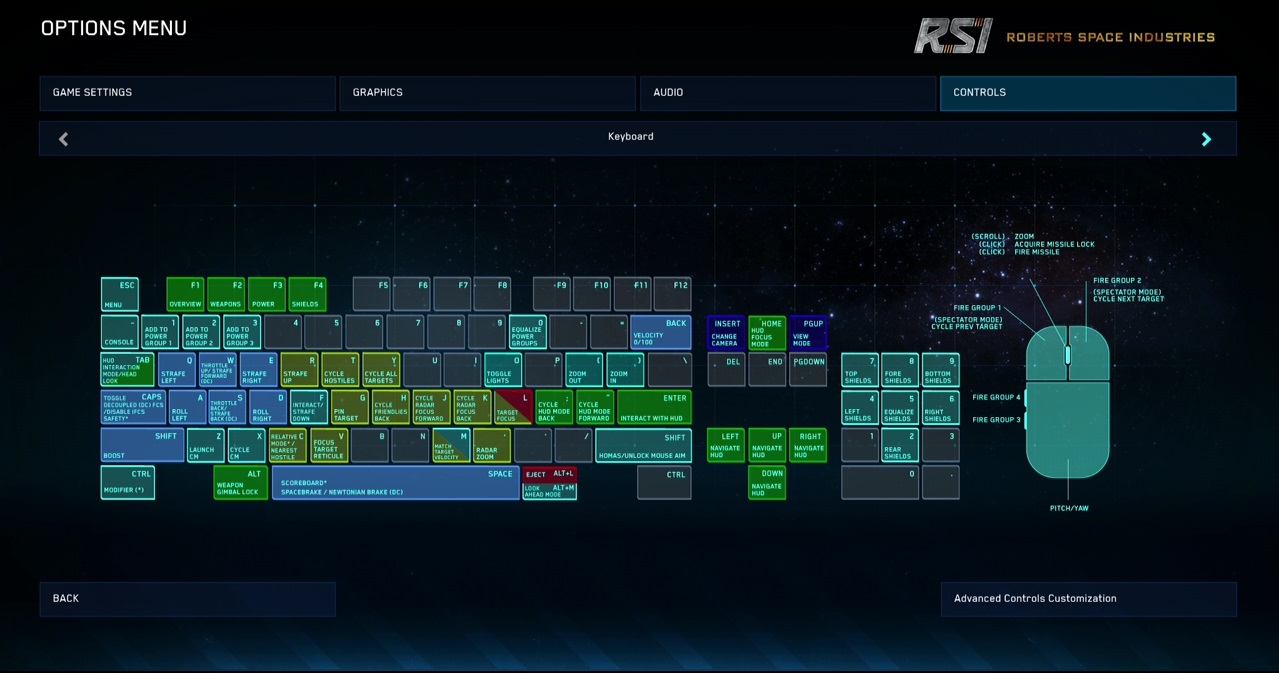
Task: Click the Enter Interact With HUD key
Action: coord(654,408)
